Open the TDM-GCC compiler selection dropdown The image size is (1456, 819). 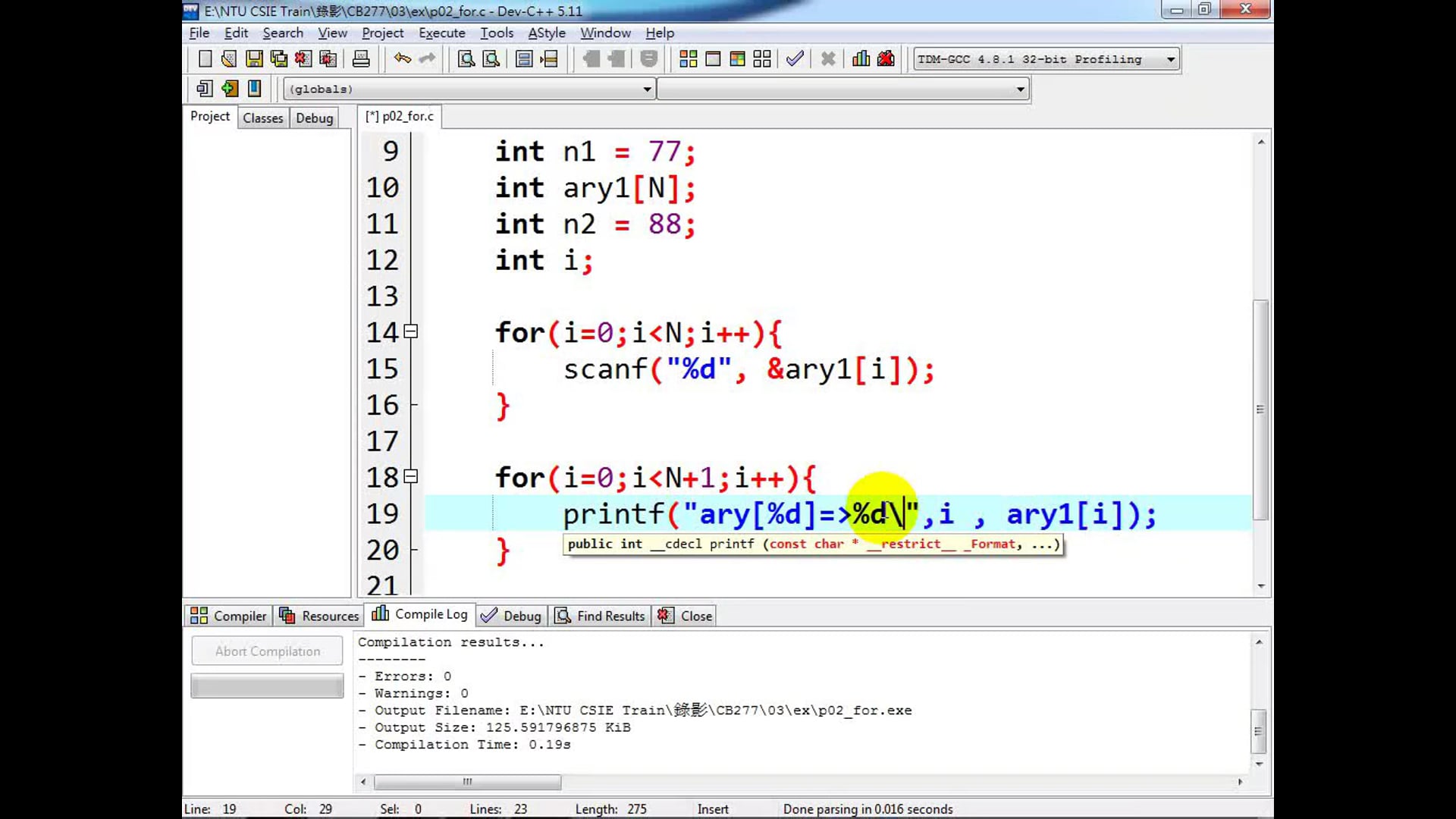tap(1170, 59)
